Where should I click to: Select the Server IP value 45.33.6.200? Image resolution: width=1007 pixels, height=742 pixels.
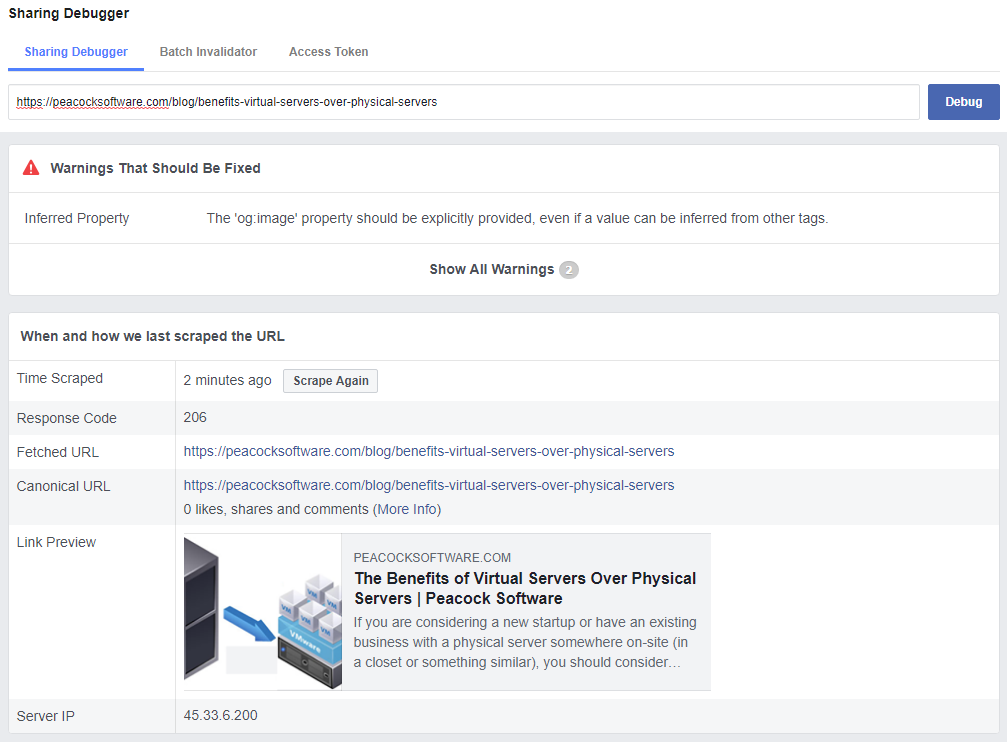[220, 715]
